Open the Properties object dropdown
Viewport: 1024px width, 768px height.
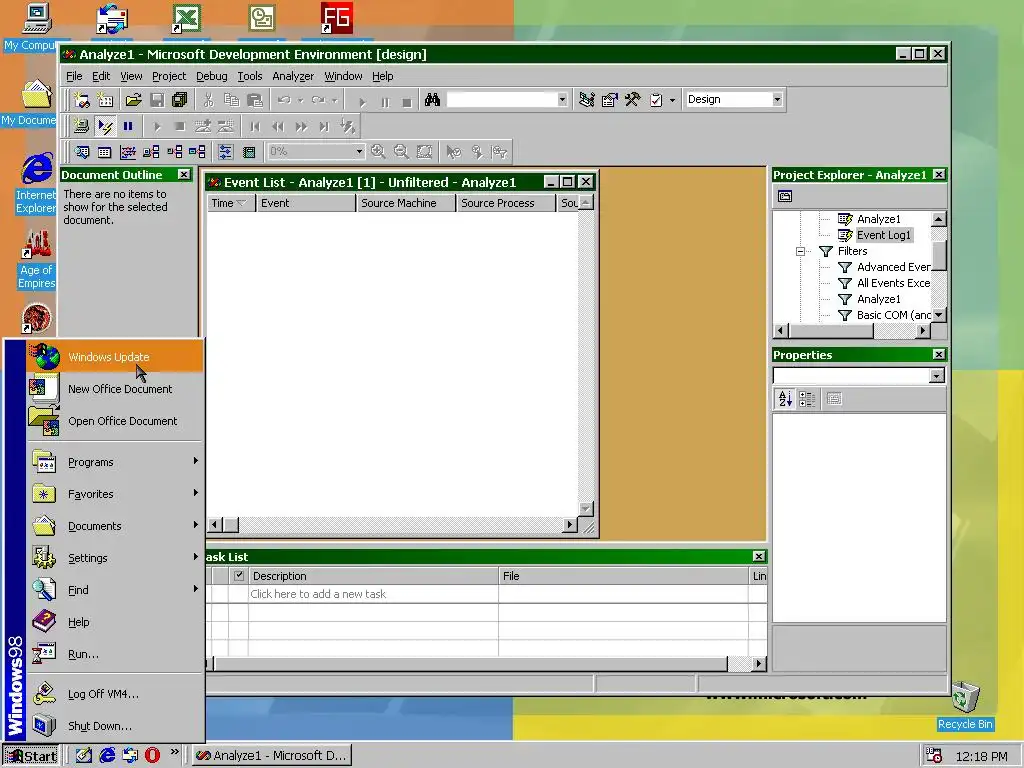click(937, 376)
